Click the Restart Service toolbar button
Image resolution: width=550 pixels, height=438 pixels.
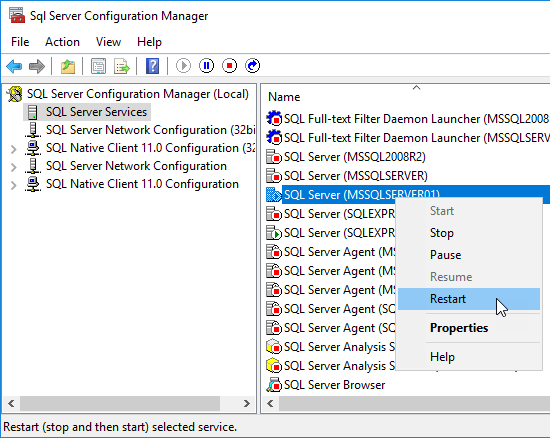tap(253, 66)
